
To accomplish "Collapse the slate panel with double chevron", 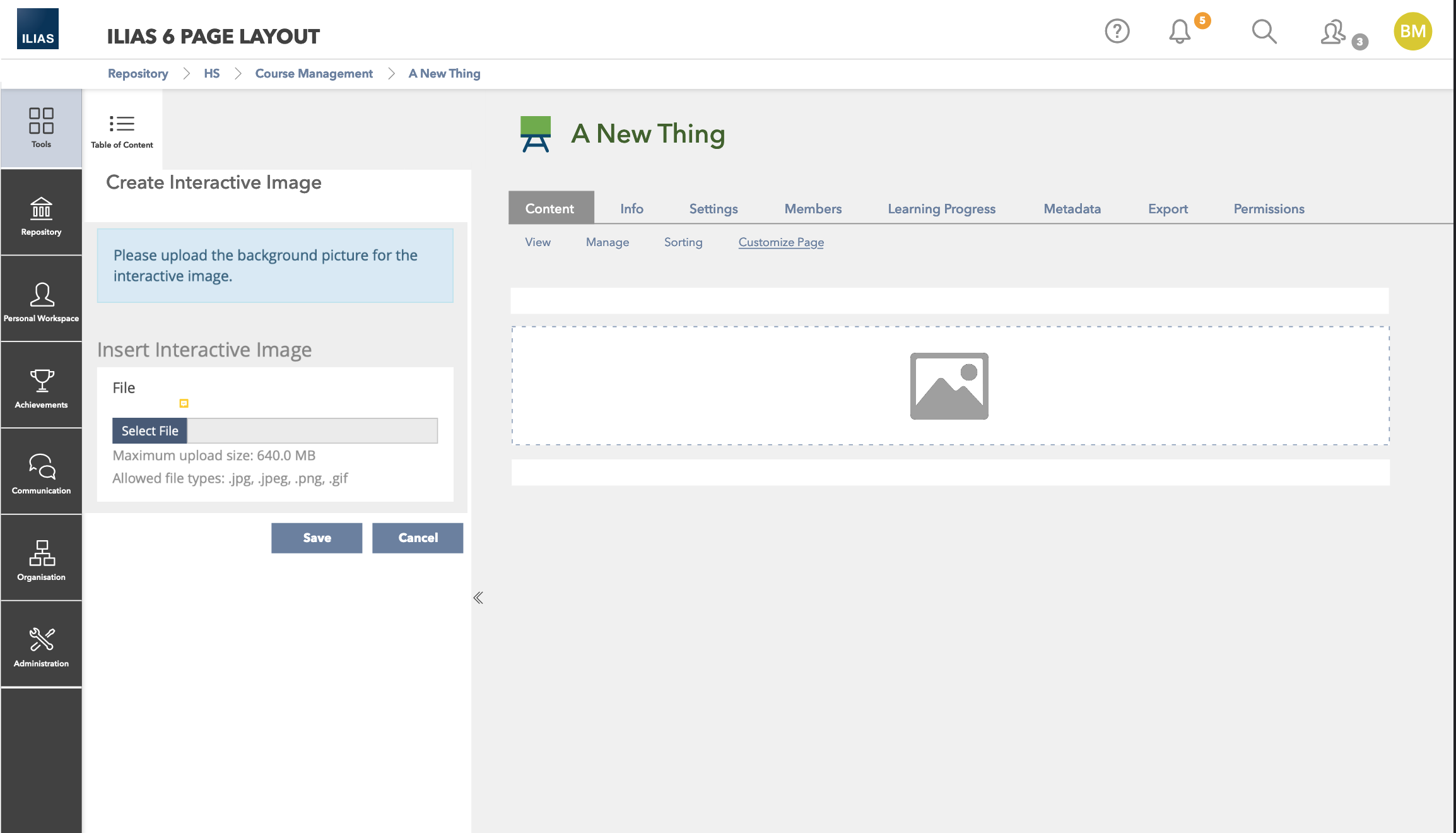I will pos(478,598).
